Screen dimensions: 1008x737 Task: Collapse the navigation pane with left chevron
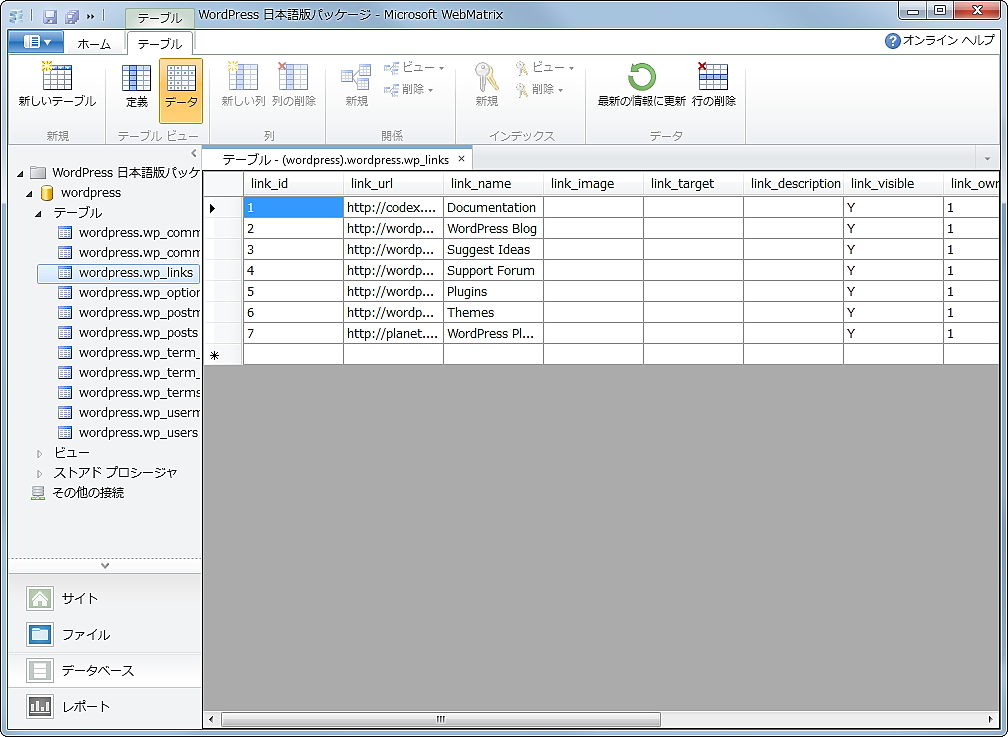click(194, 153)
